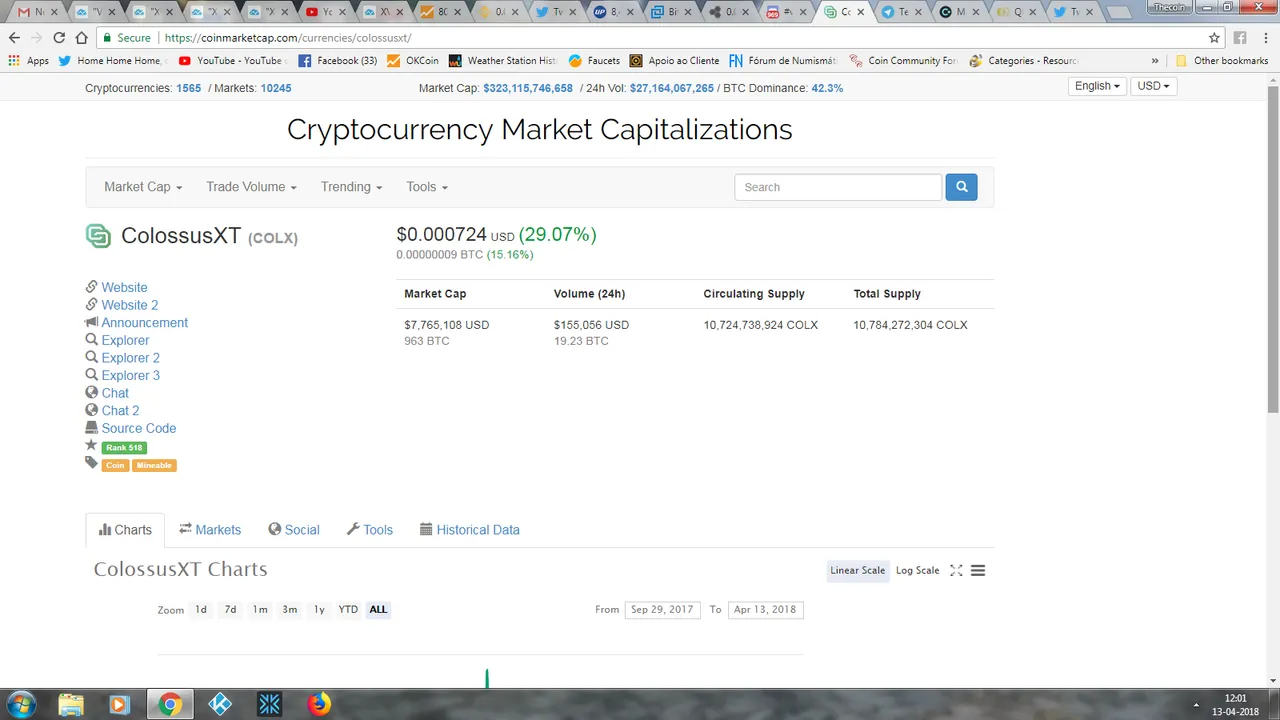Set chart zoom to 1y
Viewport: 1280px width, 720px height.
319,609
